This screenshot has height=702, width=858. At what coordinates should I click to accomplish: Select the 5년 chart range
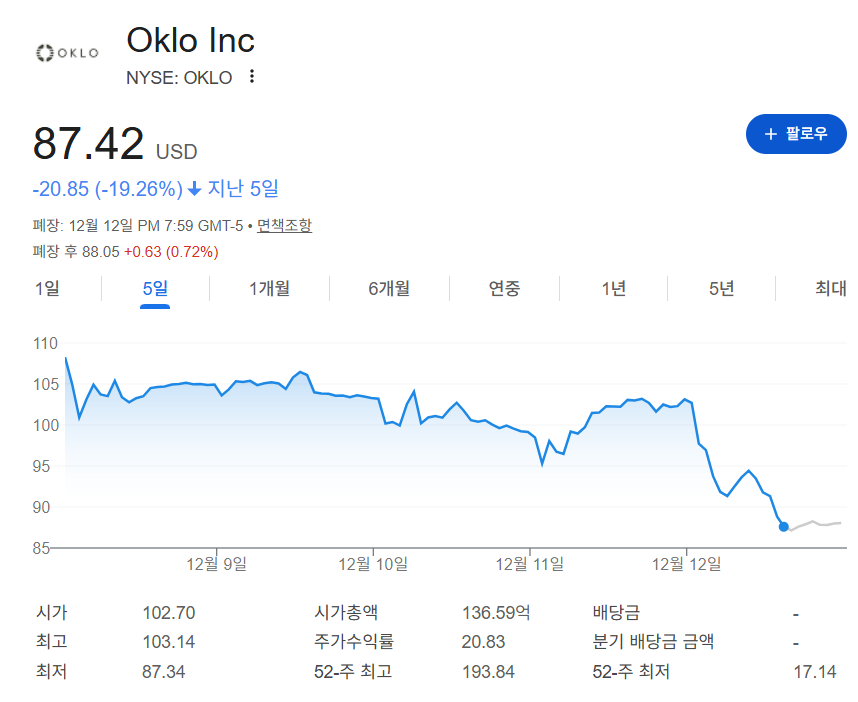pos(721,289)
